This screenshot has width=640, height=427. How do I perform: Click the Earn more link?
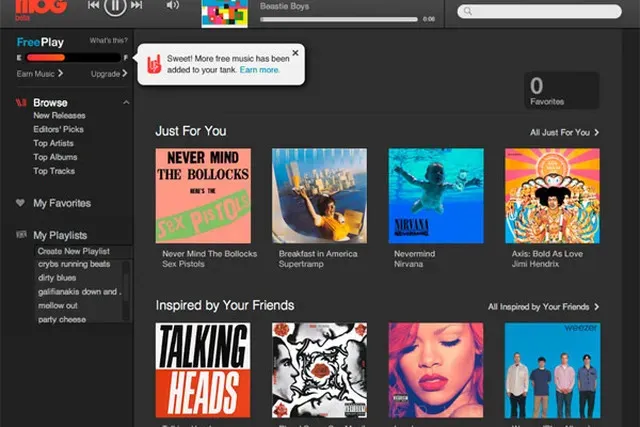260,70
